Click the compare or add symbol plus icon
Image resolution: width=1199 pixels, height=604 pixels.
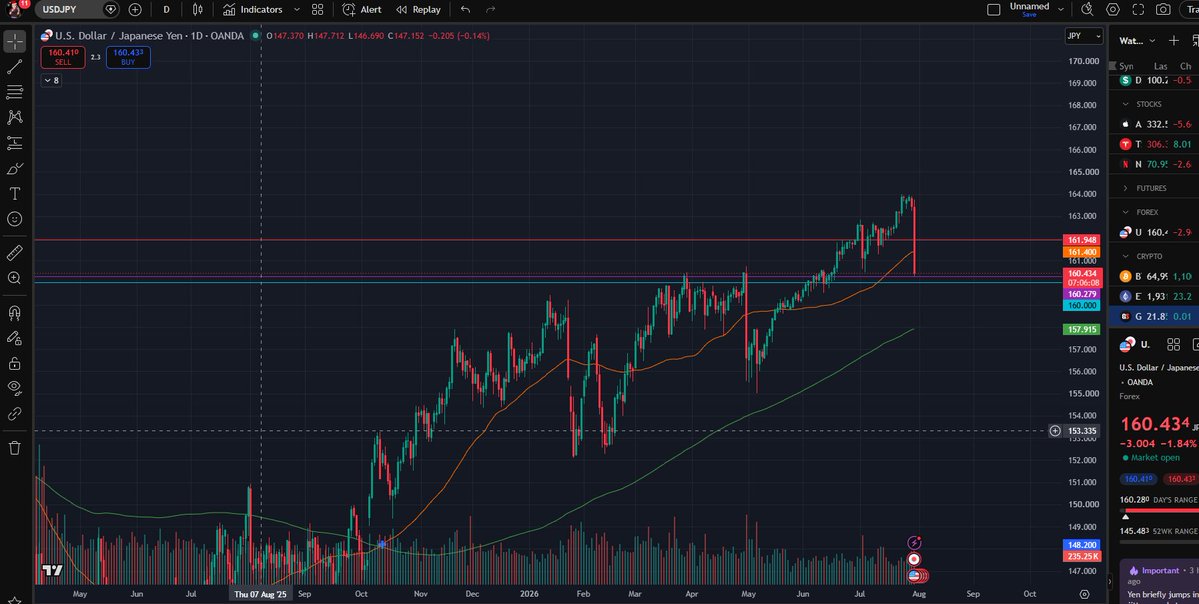pyautogui.click(x=135, y=9)
